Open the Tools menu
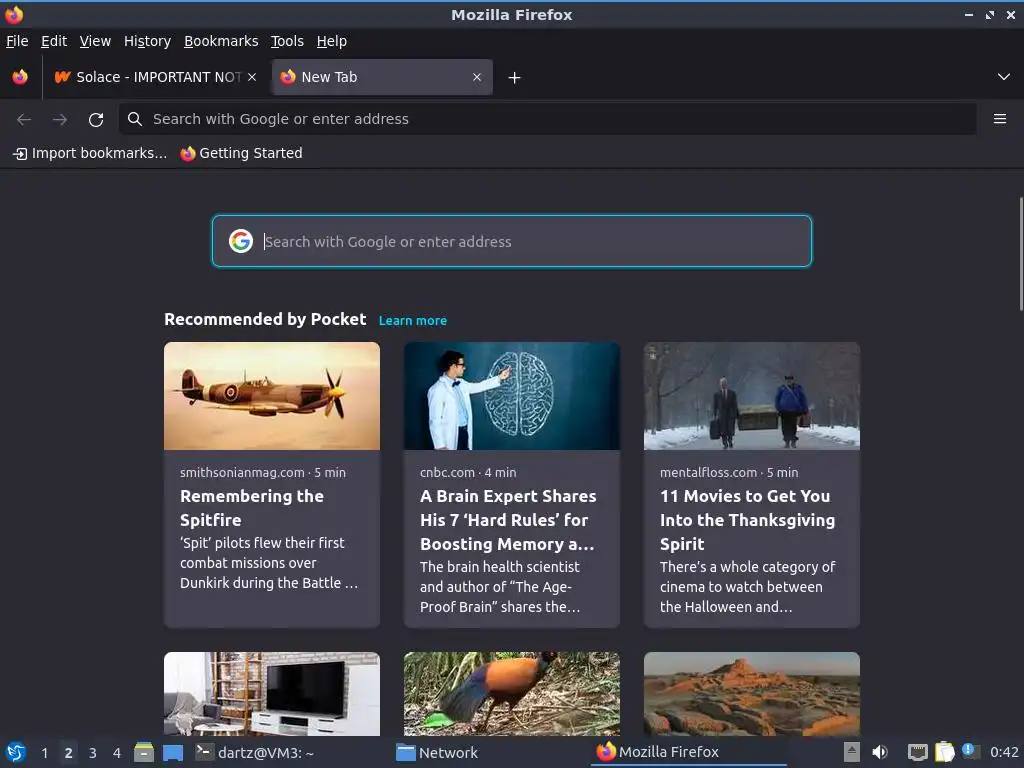 (x=287, y=41)
